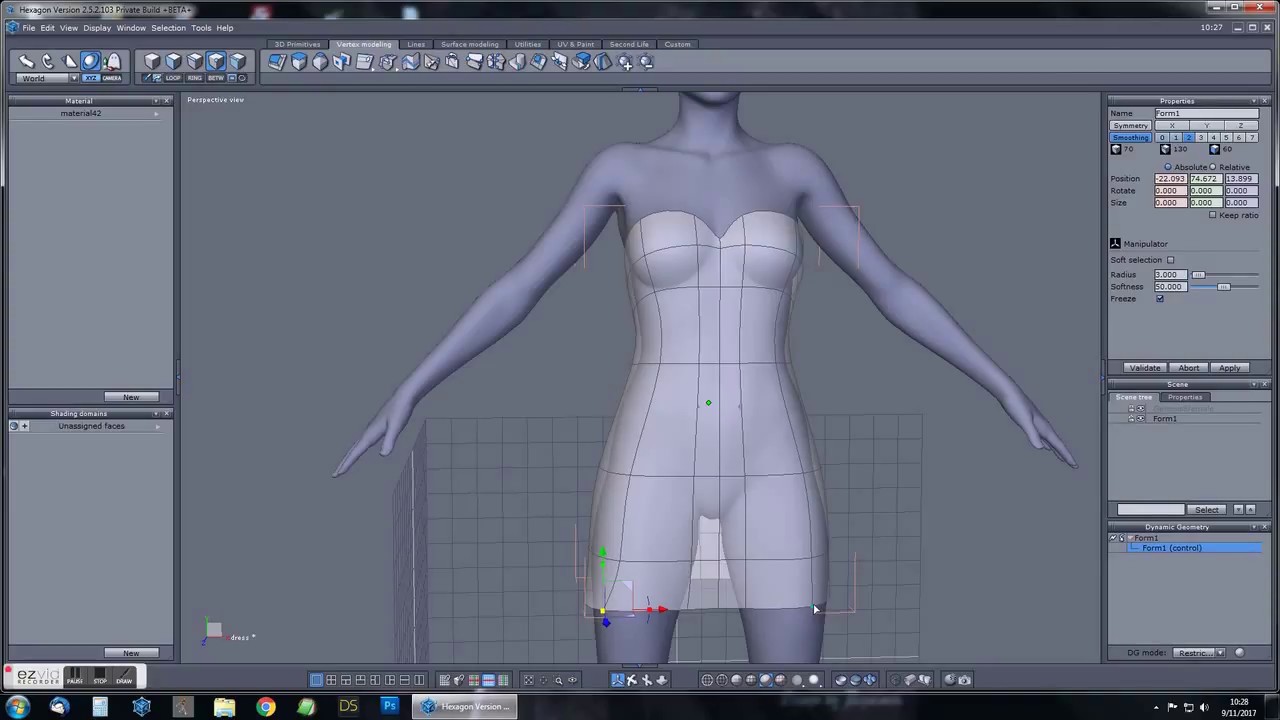Set smoothing level to 0
1280x720 pixels.
pyautogui.click(x=1162, y=137)
